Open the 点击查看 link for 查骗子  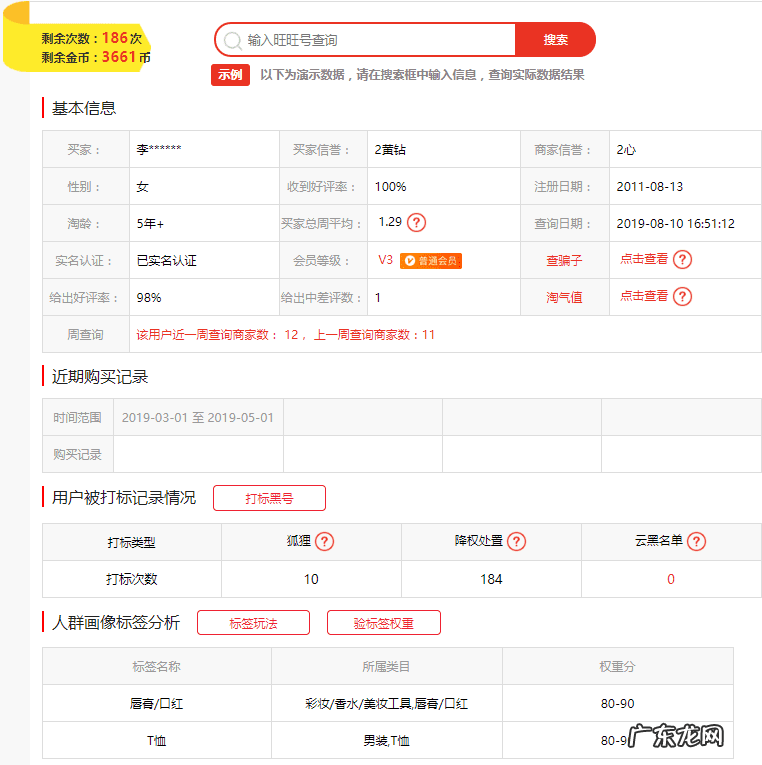[x=643, y=259]
